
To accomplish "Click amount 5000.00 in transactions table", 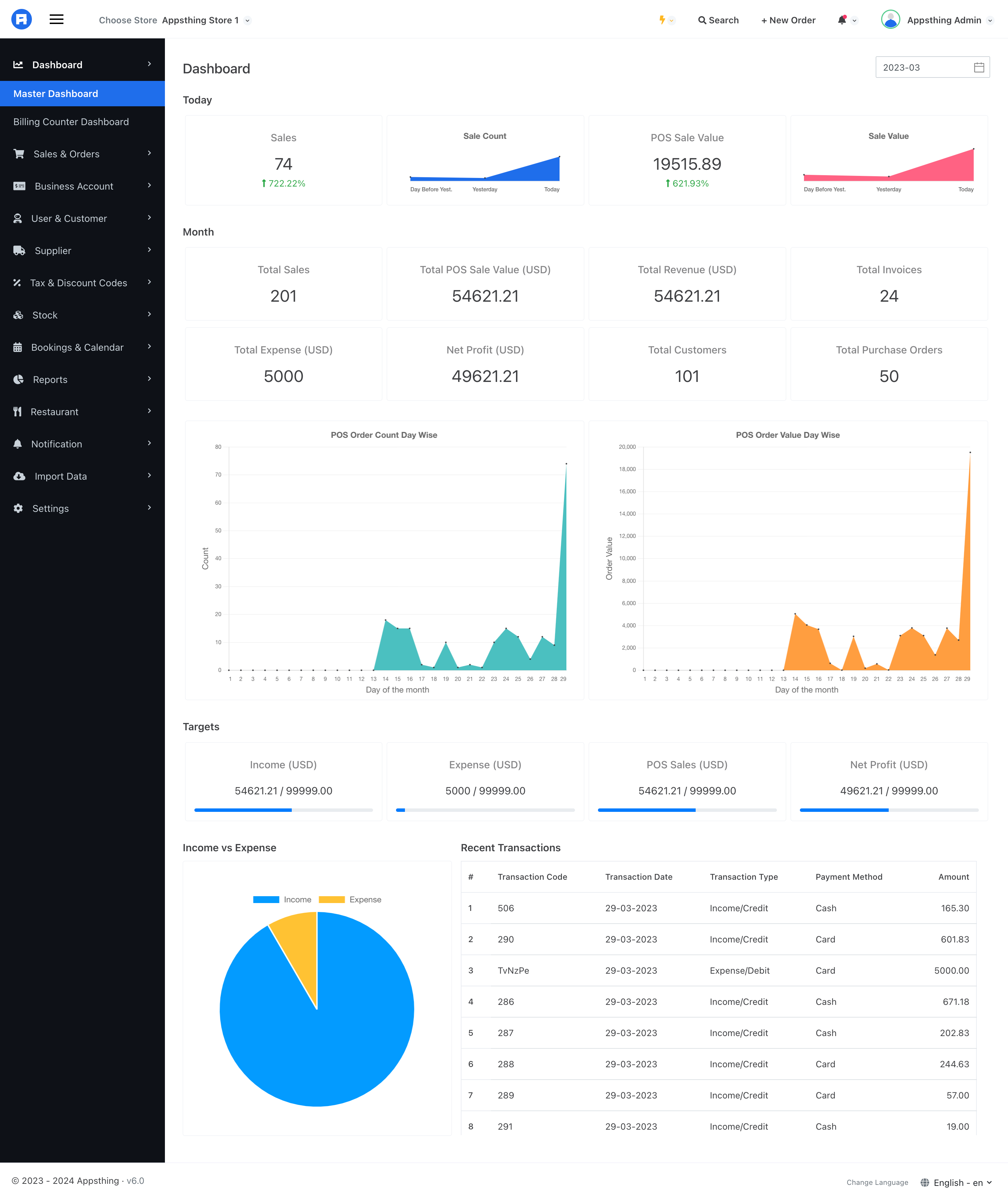I will 951,971.
